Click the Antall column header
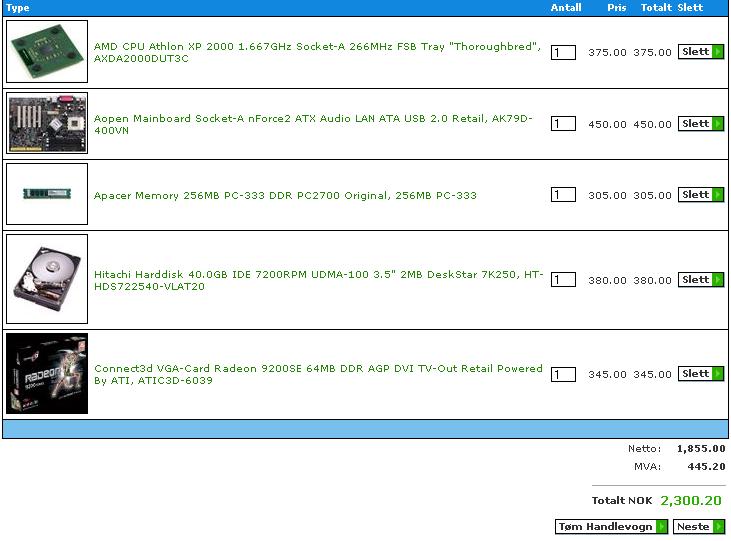This screenshot has width=731, height=541. tap(565, 7)
